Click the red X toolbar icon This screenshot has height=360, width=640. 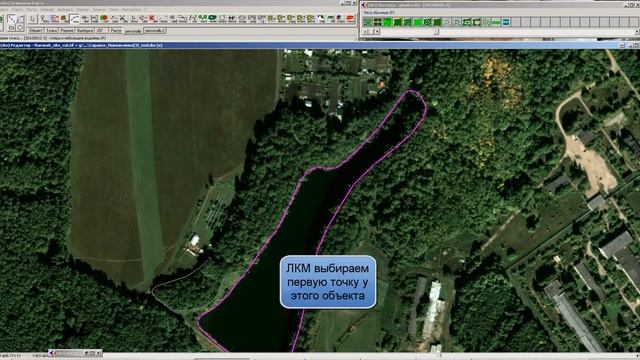[x=152, y=18]
